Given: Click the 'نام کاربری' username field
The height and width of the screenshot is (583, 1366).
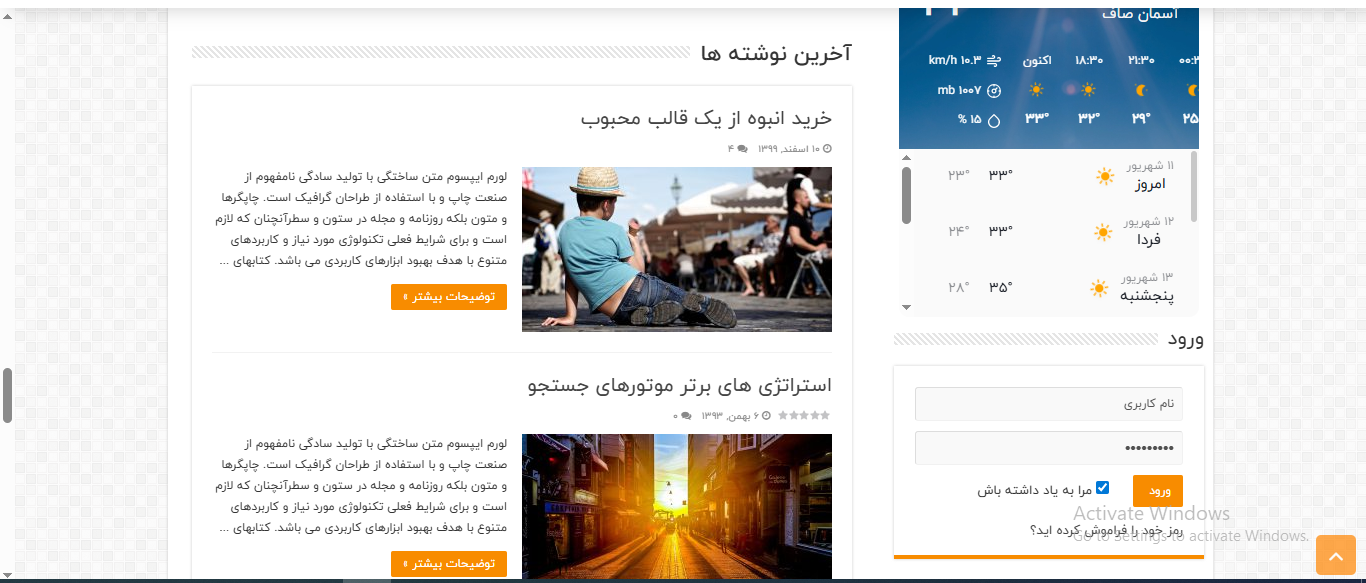Looking at the screenshot, I should [x=1048, y=404].
